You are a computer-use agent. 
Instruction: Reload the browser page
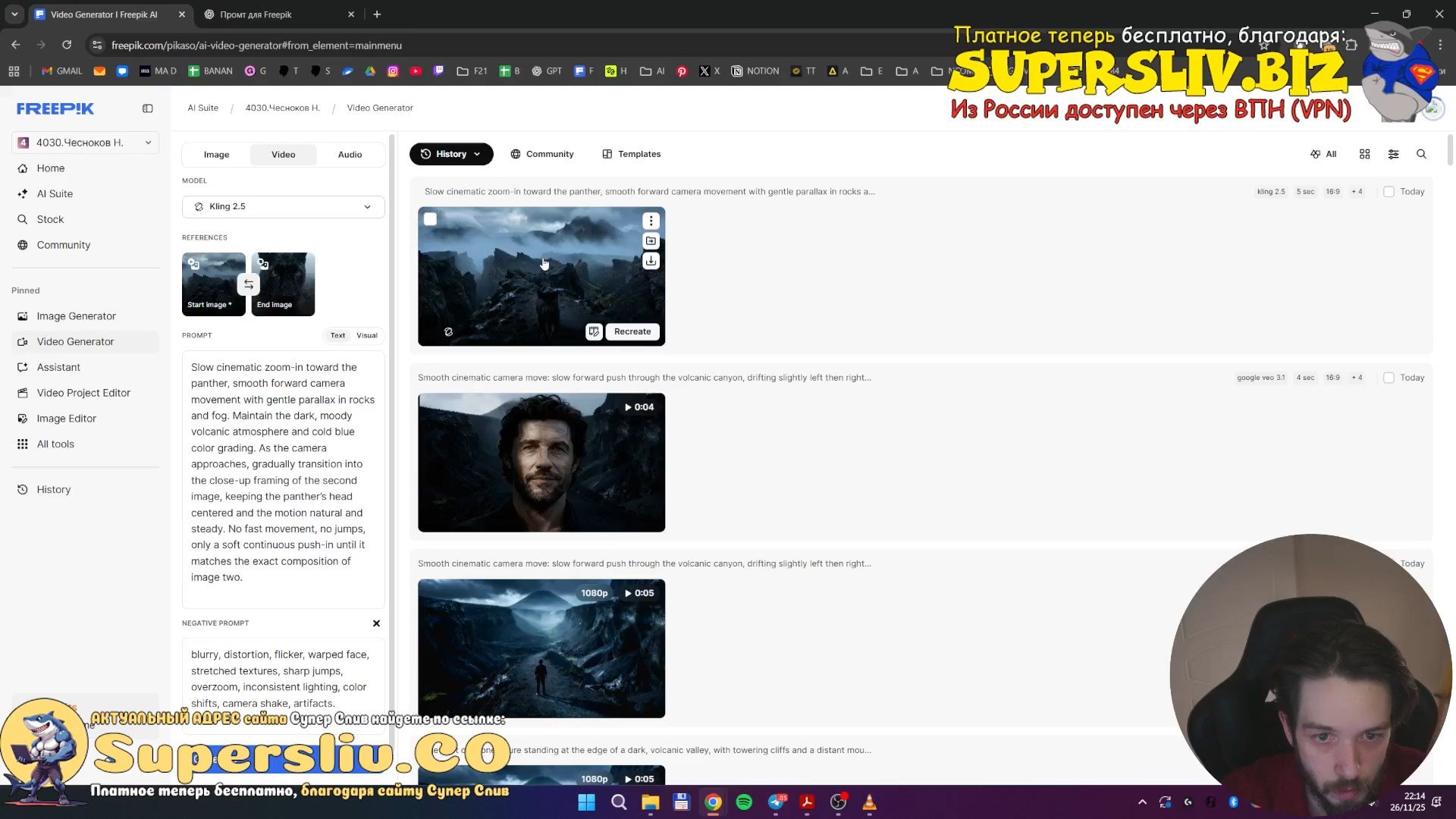pos(67,45)
